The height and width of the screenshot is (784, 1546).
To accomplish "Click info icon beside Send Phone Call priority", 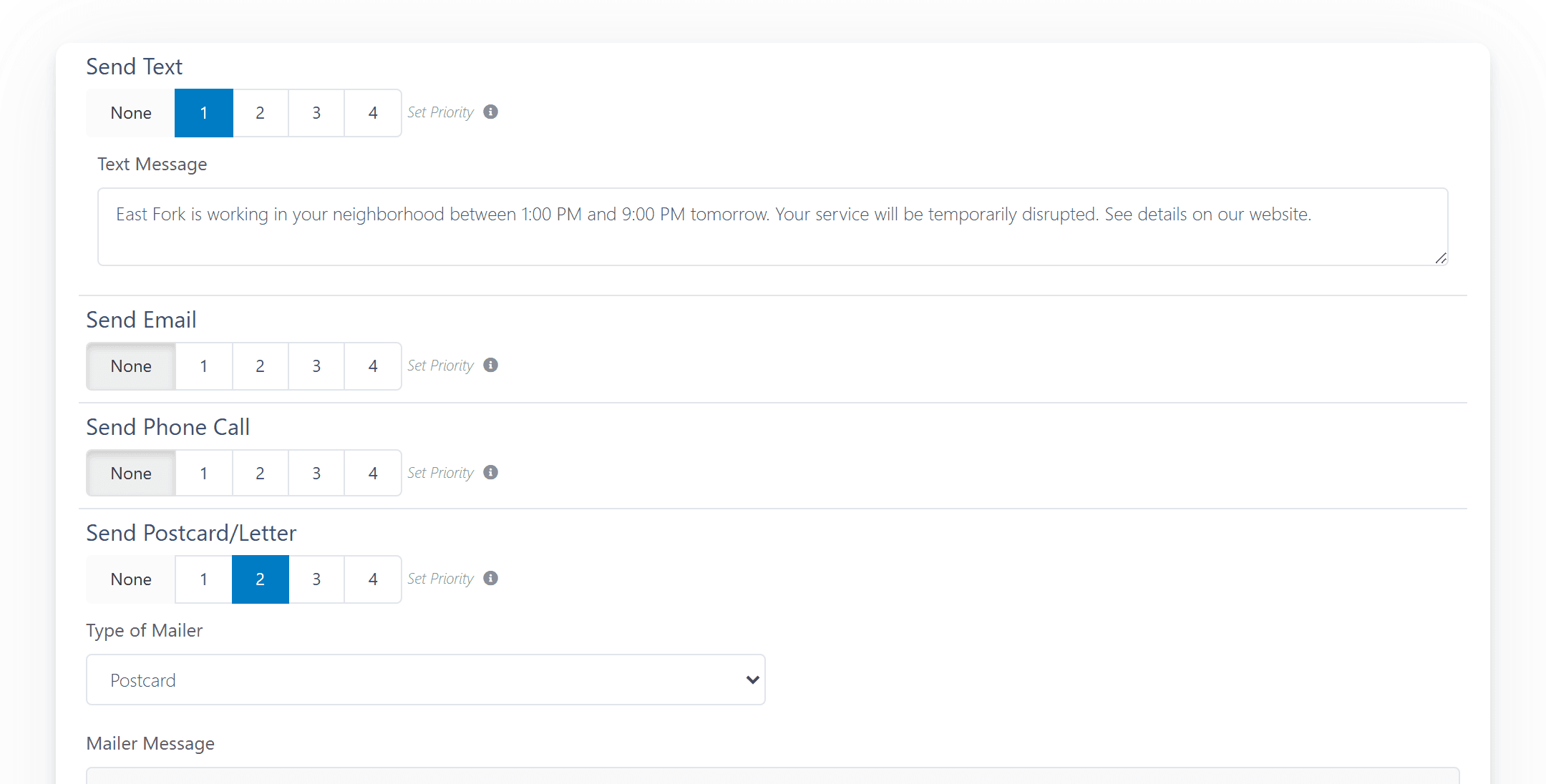I will (490, 472).
